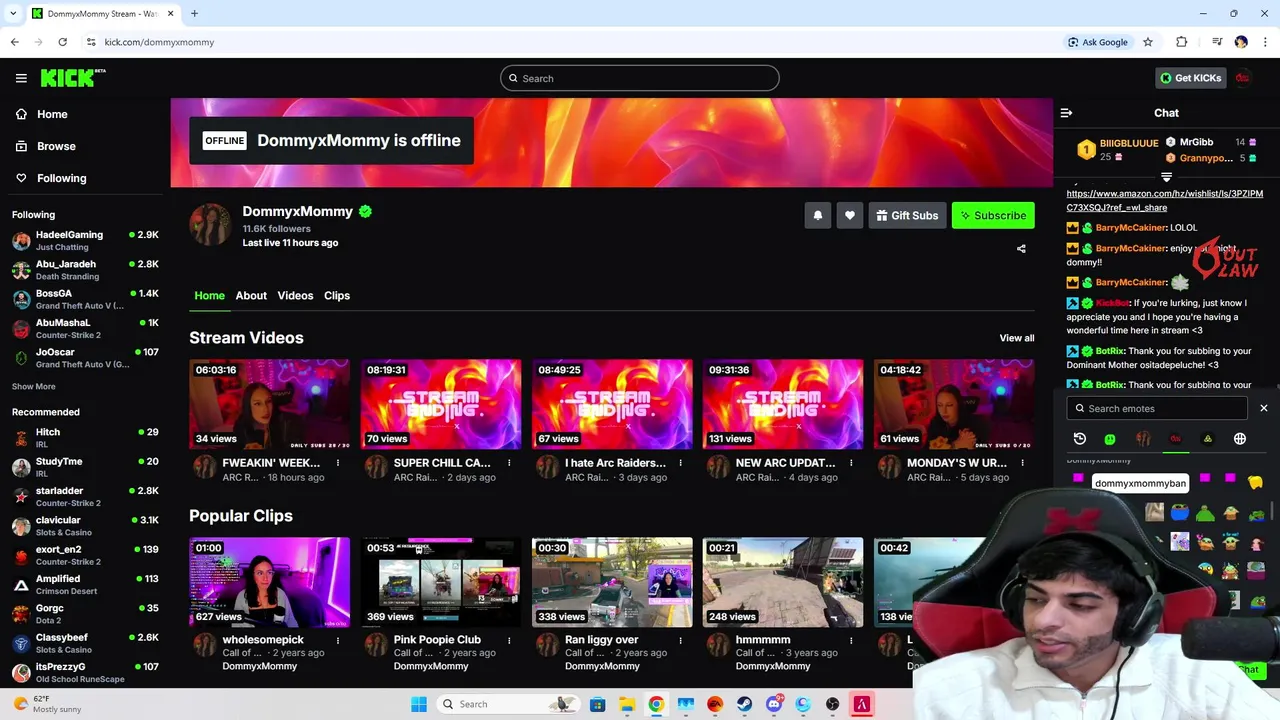Screen dimensions: 1280x720
Task: Open options for NEW ARC UPDAT video
Action: 851,463
